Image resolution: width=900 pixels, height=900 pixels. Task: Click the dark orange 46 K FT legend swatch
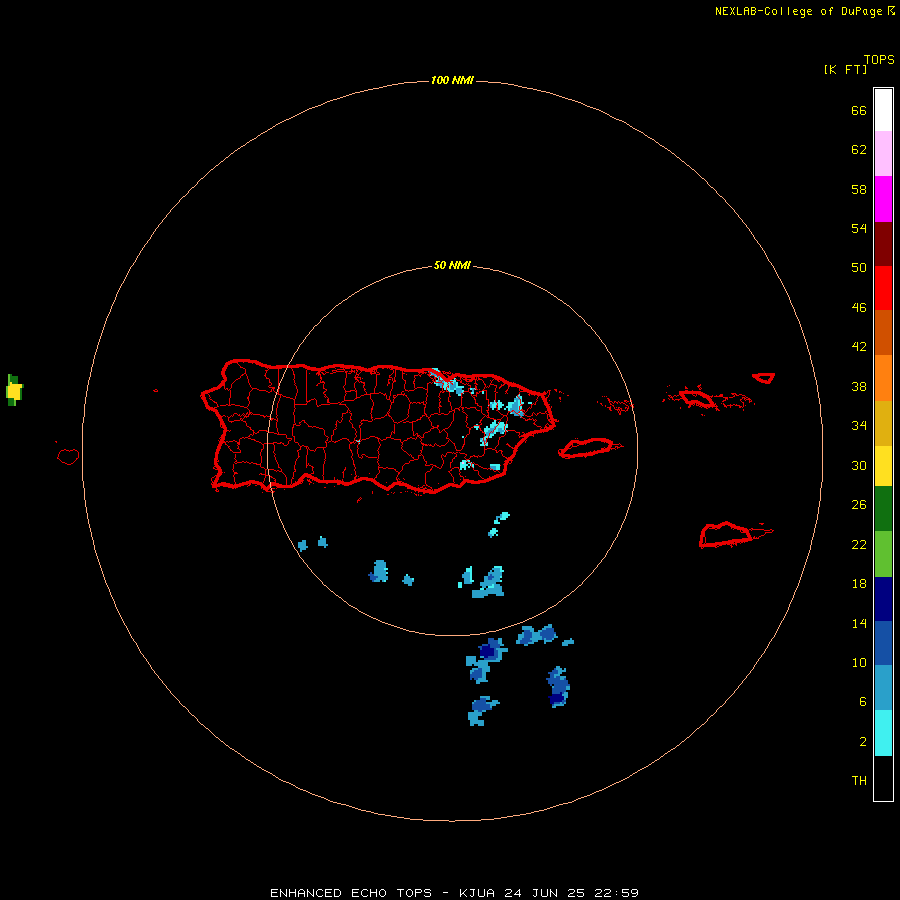[x=883, y=333]
